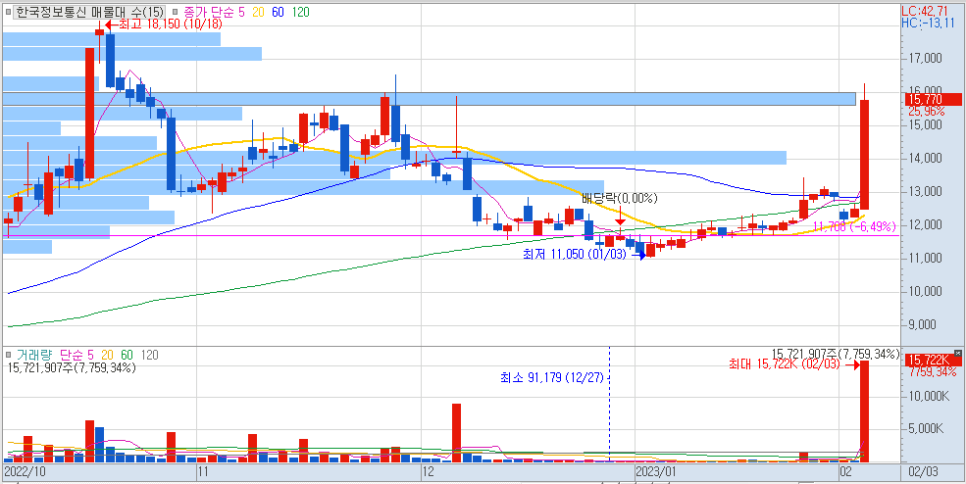Click the left 15,721,907주(7,759,34%) volume readout
Viewport: 966px width, 484px height.
[73, 368]
